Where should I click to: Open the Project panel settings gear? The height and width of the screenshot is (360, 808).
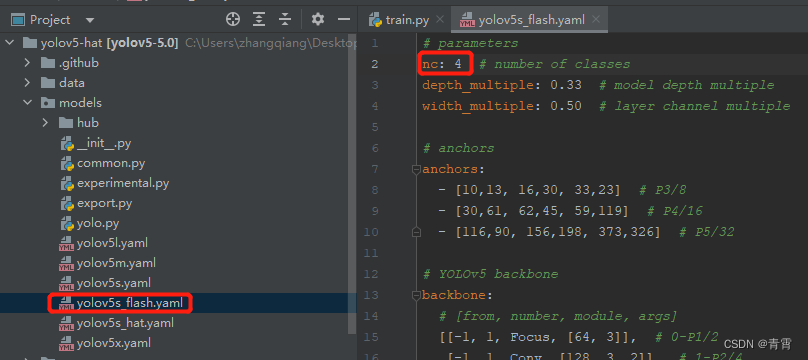click(x=318, y=20)
